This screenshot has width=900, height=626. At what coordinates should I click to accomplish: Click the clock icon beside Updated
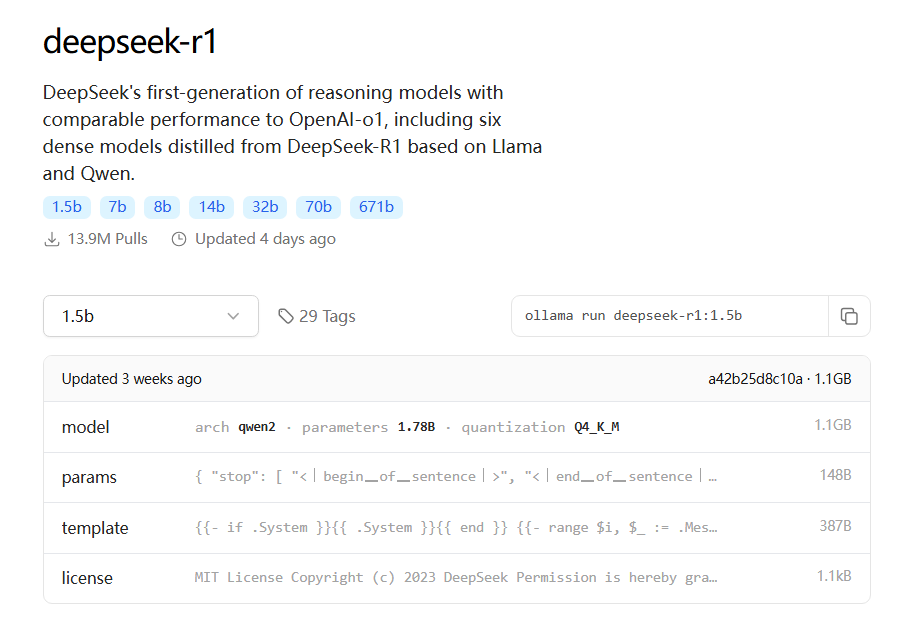coord(179,239)
